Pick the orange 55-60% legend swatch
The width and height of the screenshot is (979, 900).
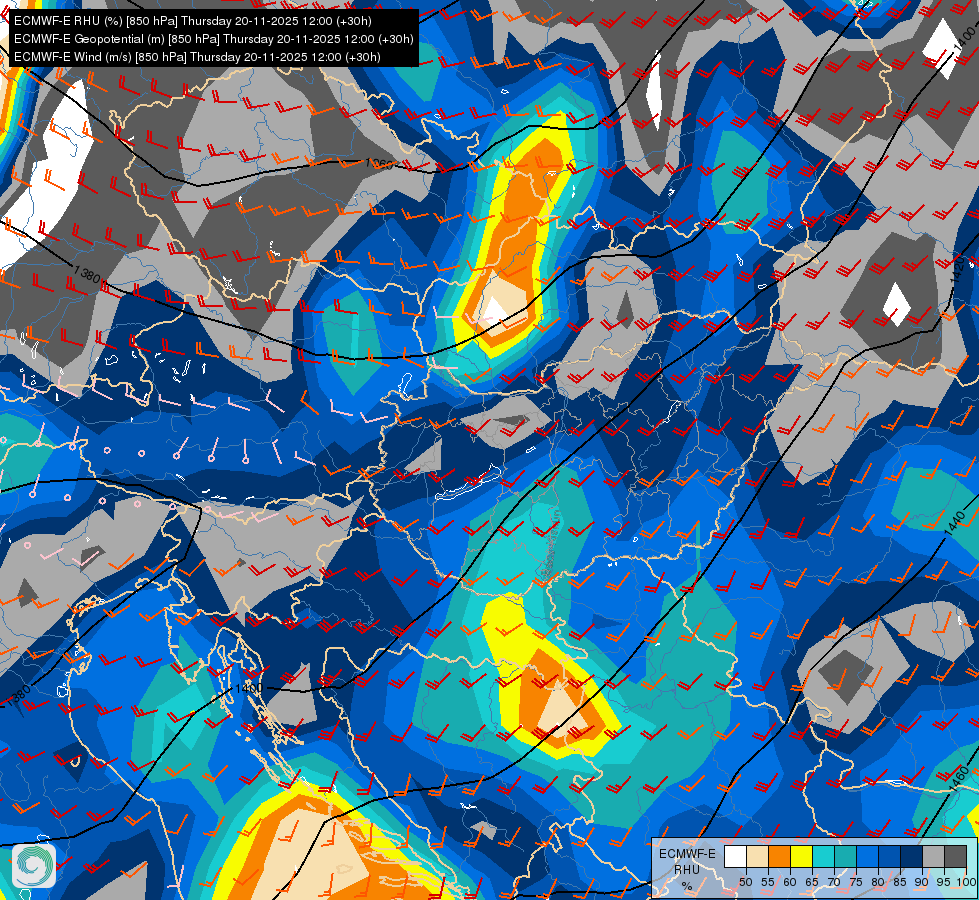point(780,856)
